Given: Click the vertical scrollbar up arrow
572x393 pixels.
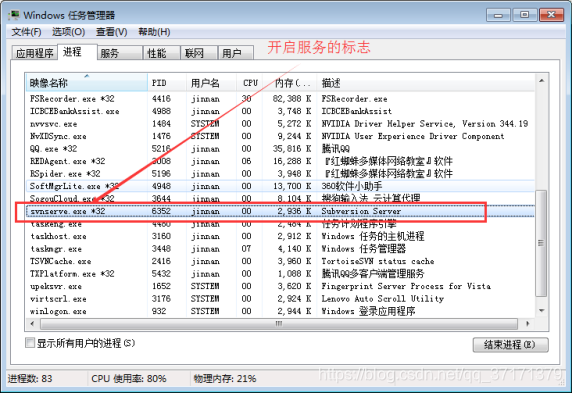Looking at the screenshot, I should [x=542, y=80].
